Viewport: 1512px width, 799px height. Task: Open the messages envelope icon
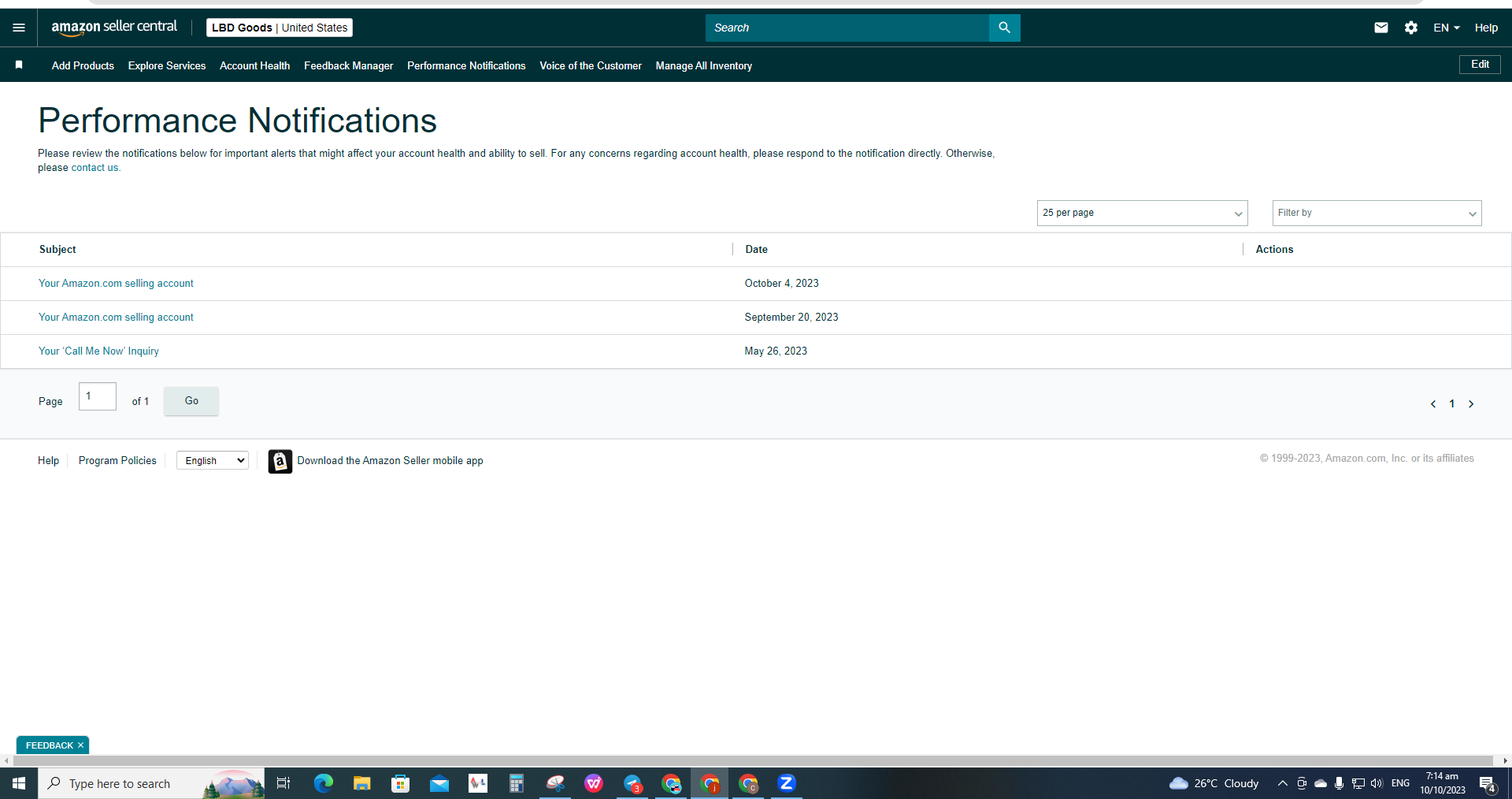point(1380,28)
